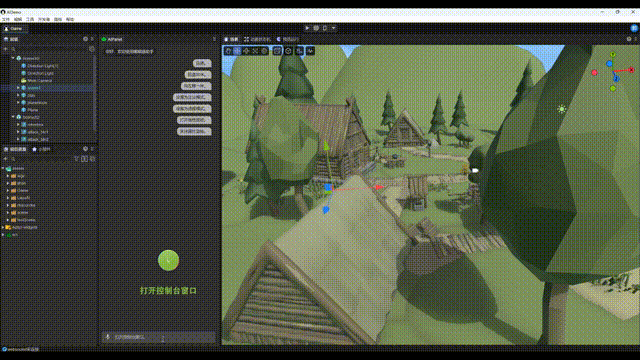Switch to the AIPanel tab

(112, 39)
